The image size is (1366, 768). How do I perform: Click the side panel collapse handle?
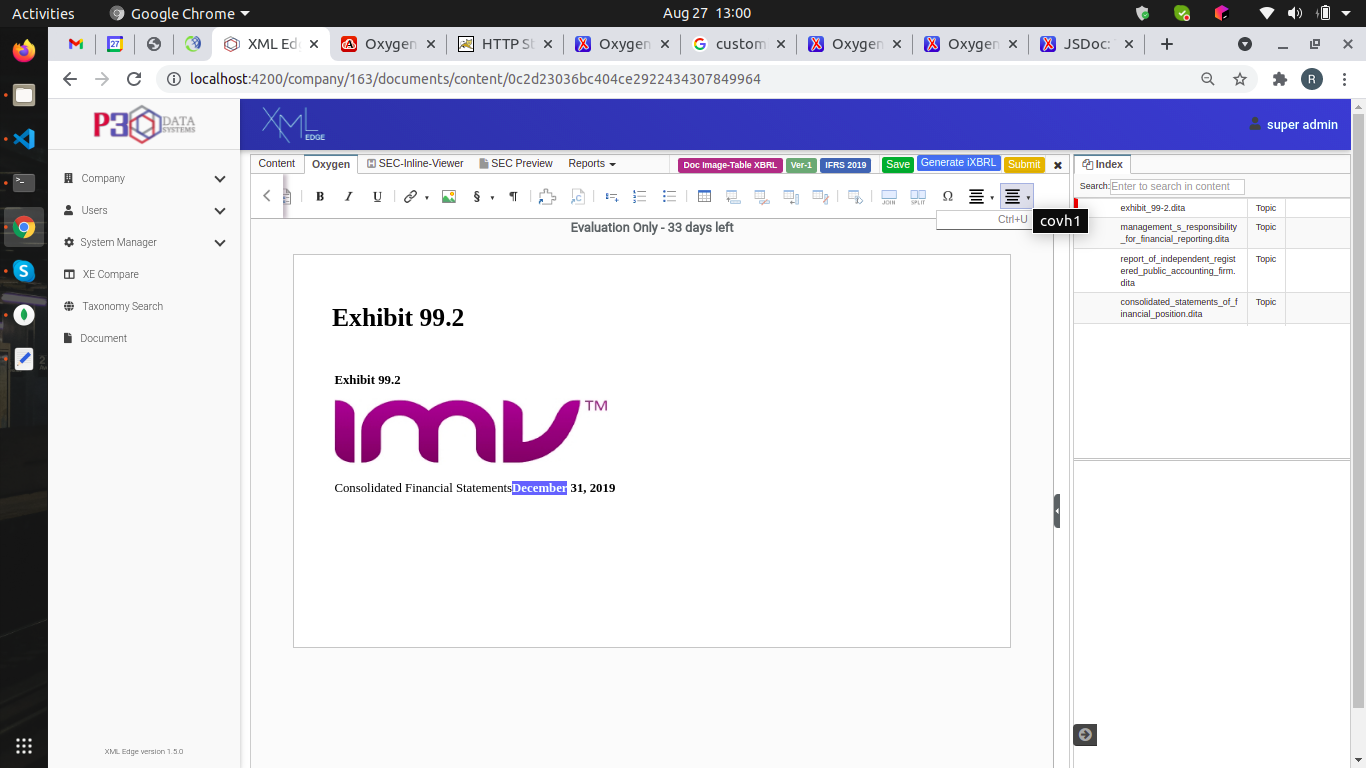click(1057, 510)
